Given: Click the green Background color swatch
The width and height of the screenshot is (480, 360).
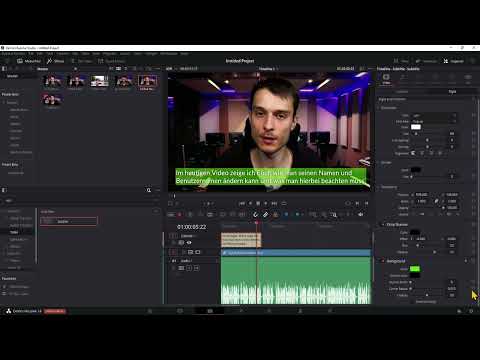Looking at the screenshot, I should click(415, 268).
